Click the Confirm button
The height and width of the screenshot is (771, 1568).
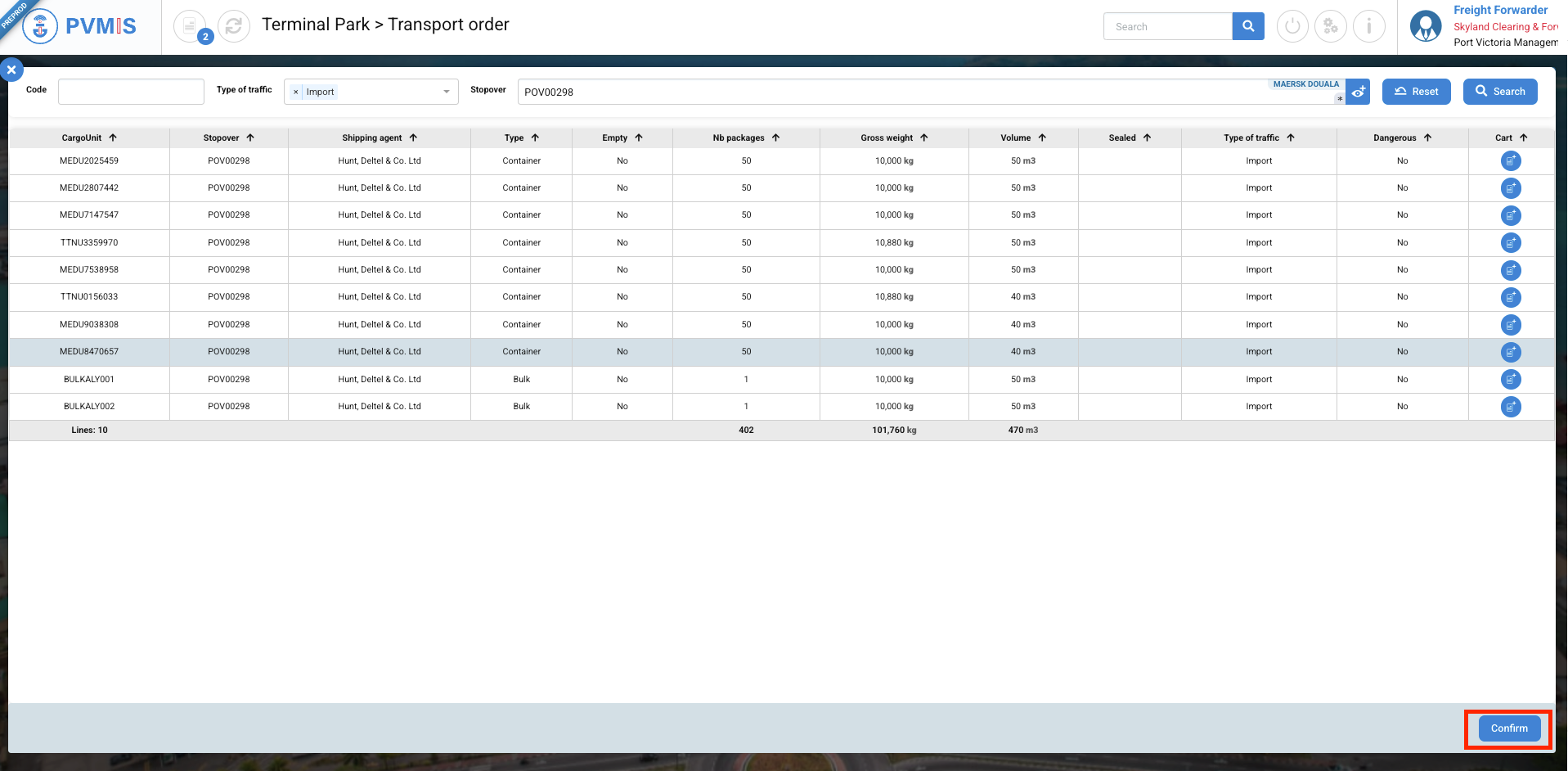(1508, 728)
